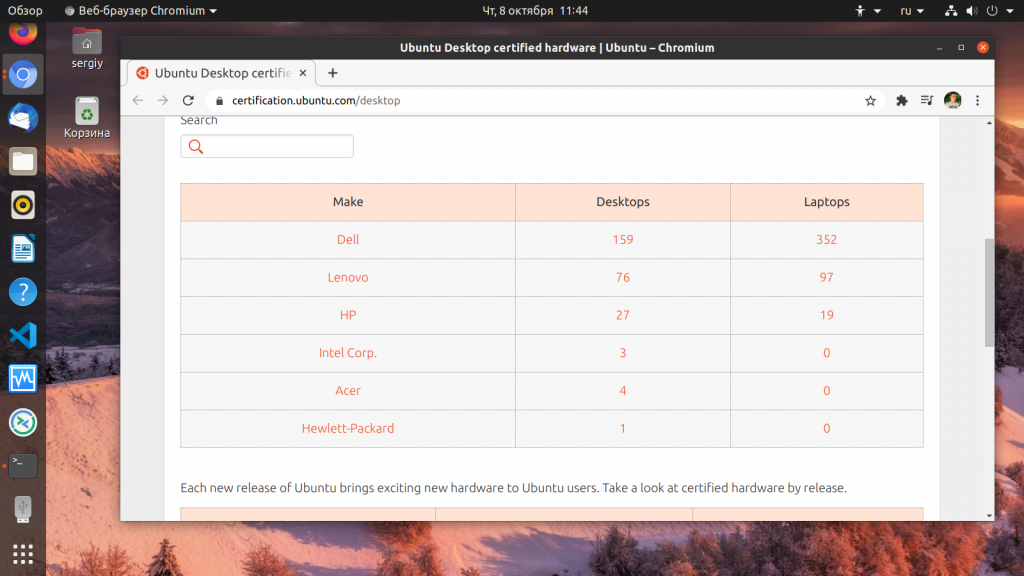Launch Visual Studio Code from the dock
This screenshot has width=1024, height=576.
pos(23,336)
